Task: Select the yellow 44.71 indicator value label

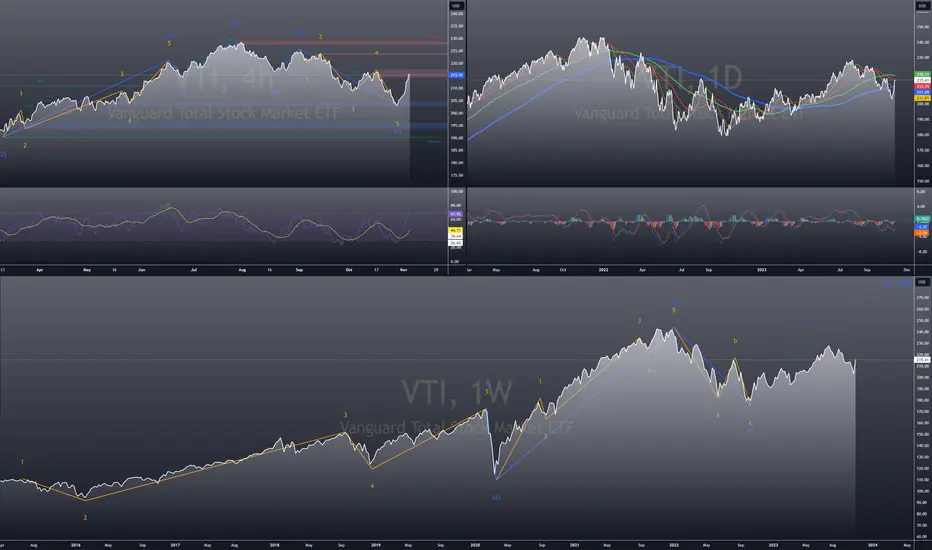Action: 456,230
